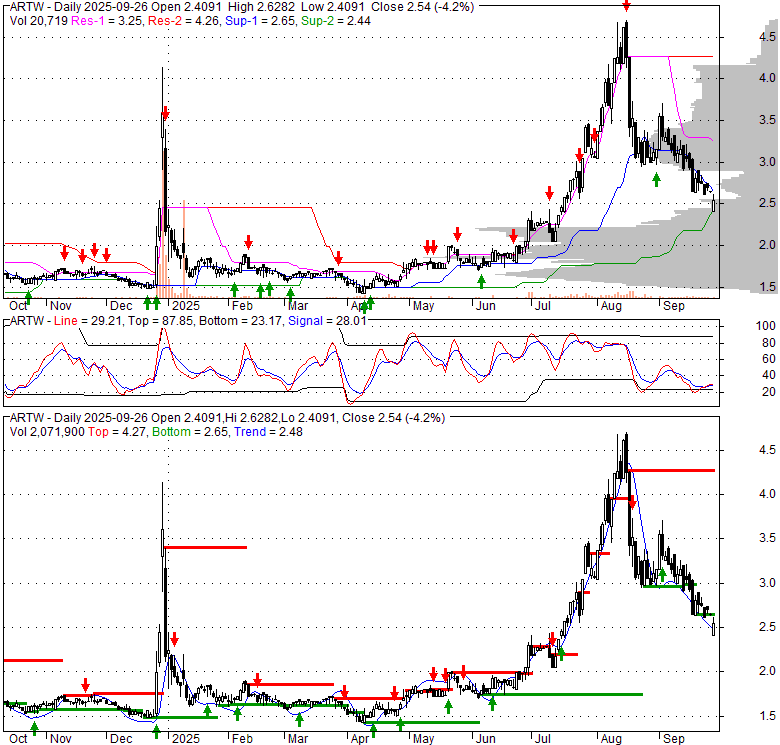Click the Dec label on top chart time axis
The height and width of the screenshot is (745, 780).
(x=121, y=306)
